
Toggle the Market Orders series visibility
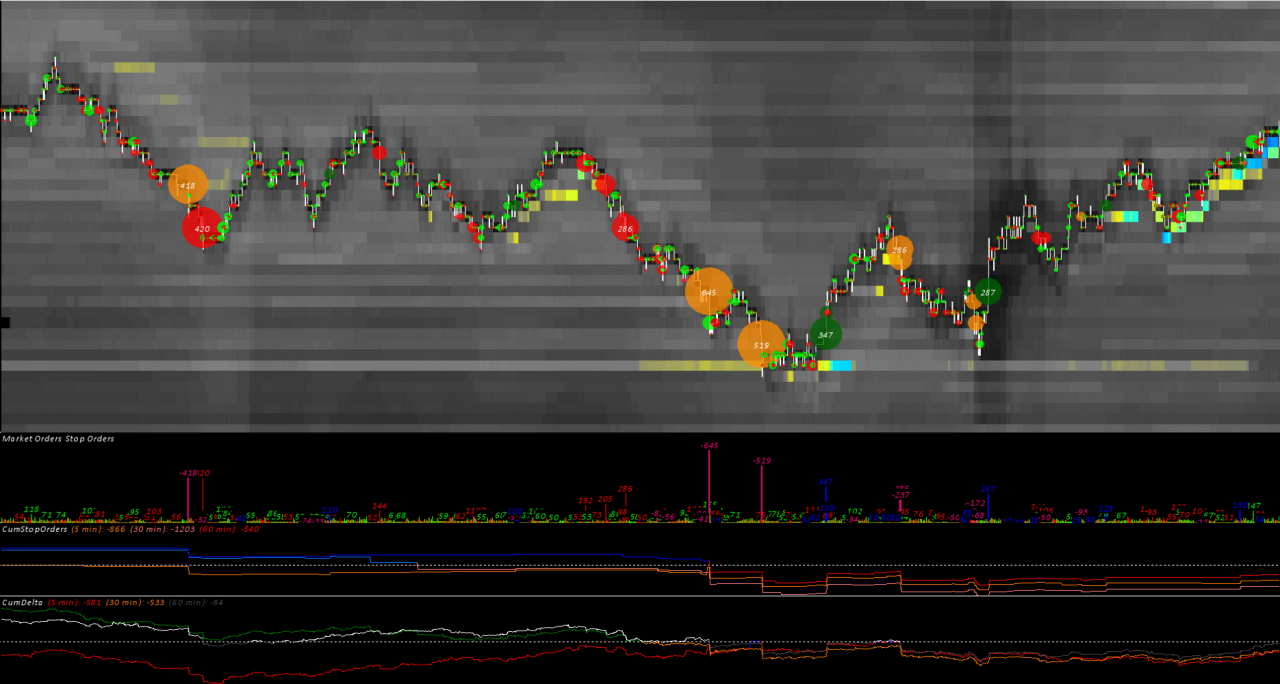31,439
